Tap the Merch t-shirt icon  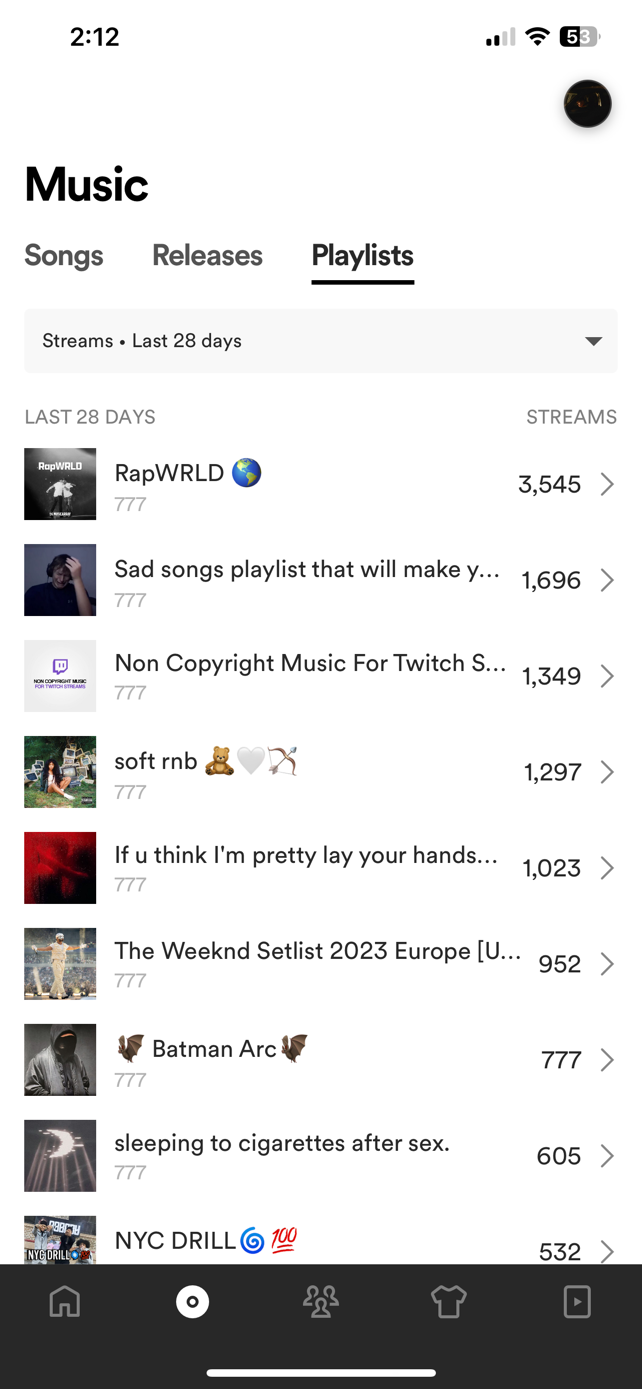pyautogui.click(x=448, y=1301)
